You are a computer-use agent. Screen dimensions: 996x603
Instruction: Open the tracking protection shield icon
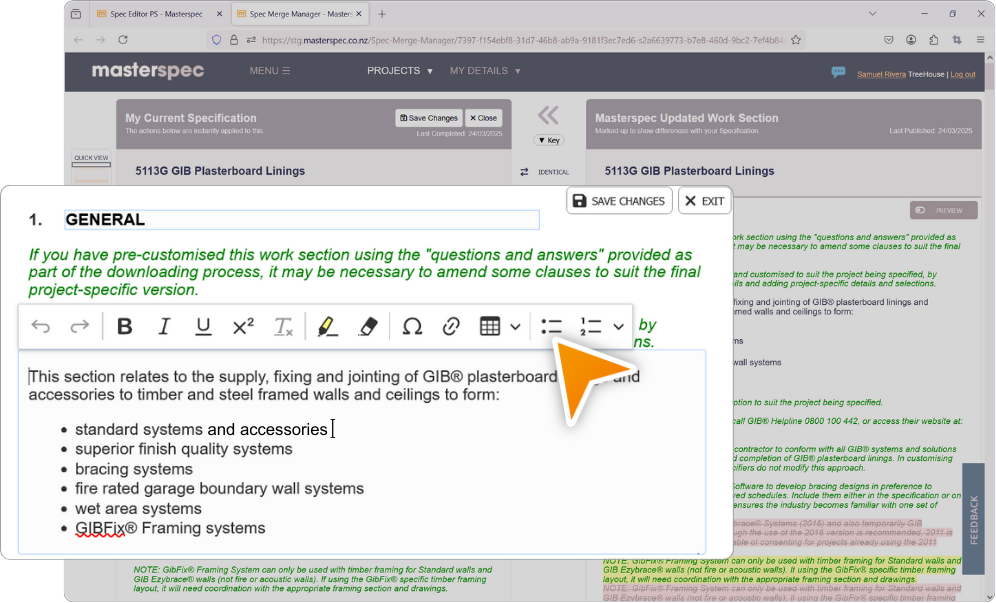point(217,39)
